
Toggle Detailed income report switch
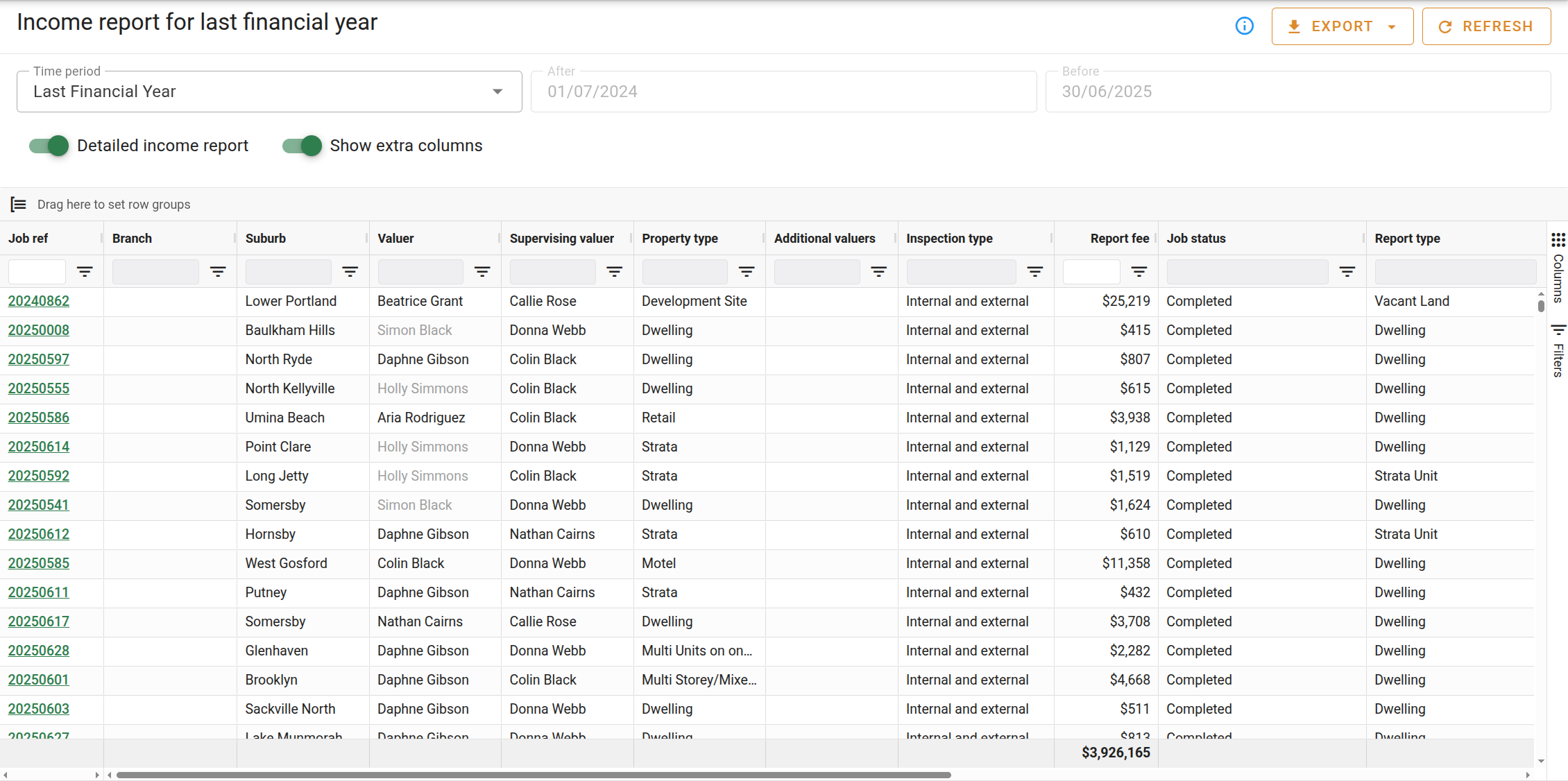coord(49,146)
